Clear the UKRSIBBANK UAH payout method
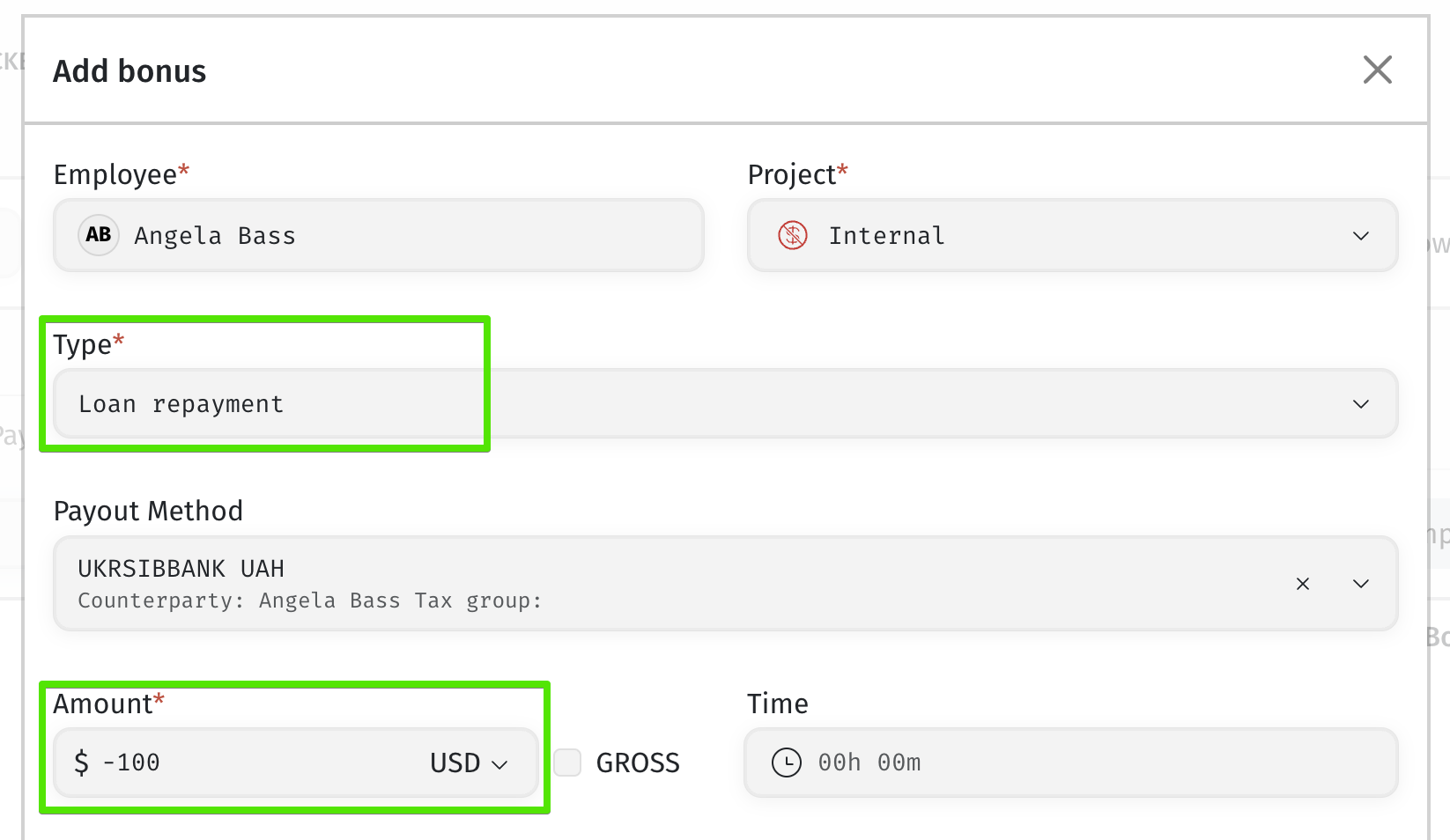The height and width of the screenshot is (840, 1450). coord(1303,584)
